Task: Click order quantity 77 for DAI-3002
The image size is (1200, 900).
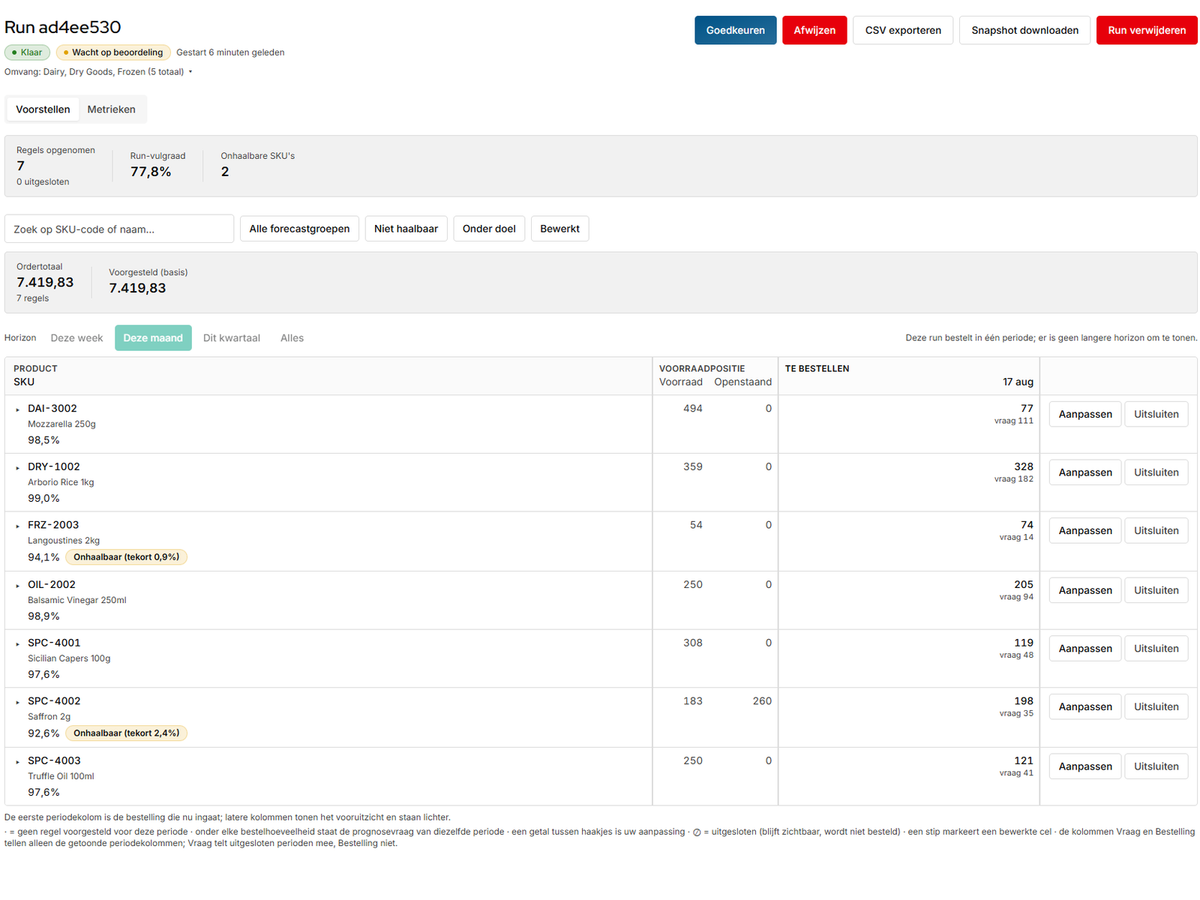Action: pyautogui.click(x=1026, y=408)
